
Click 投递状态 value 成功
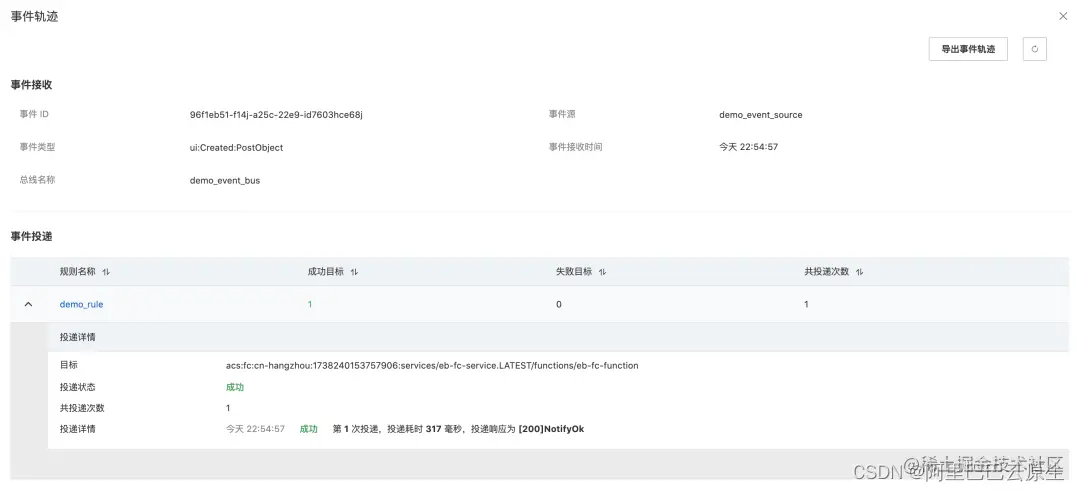tap(235, 387)
